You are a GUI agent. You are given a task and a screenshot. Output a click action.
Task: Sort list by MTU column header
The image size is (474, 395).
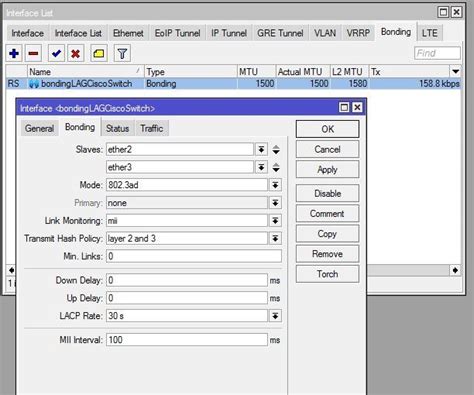click(257, 72)
